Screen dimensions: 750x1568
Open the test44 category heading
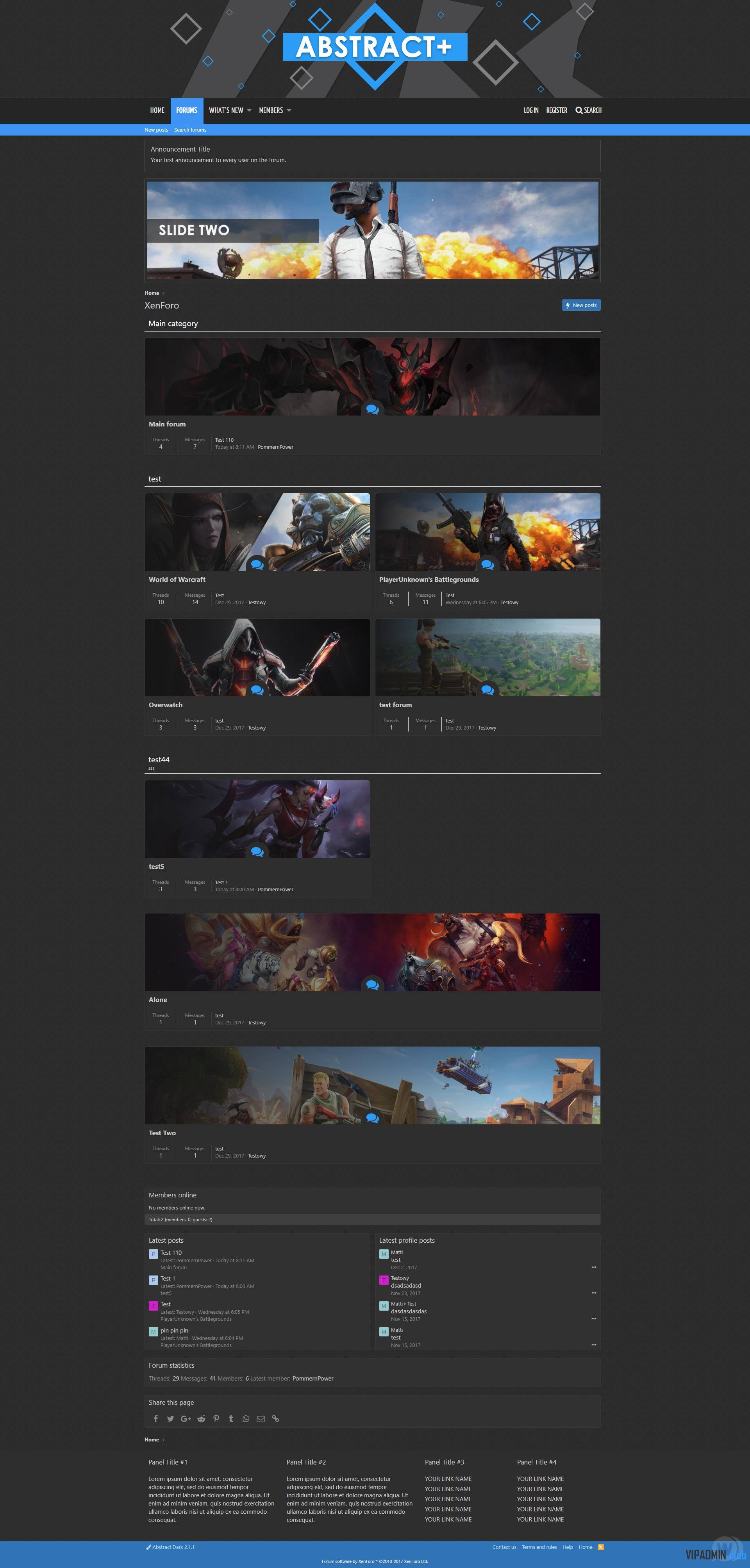click(x=159, y=760)
